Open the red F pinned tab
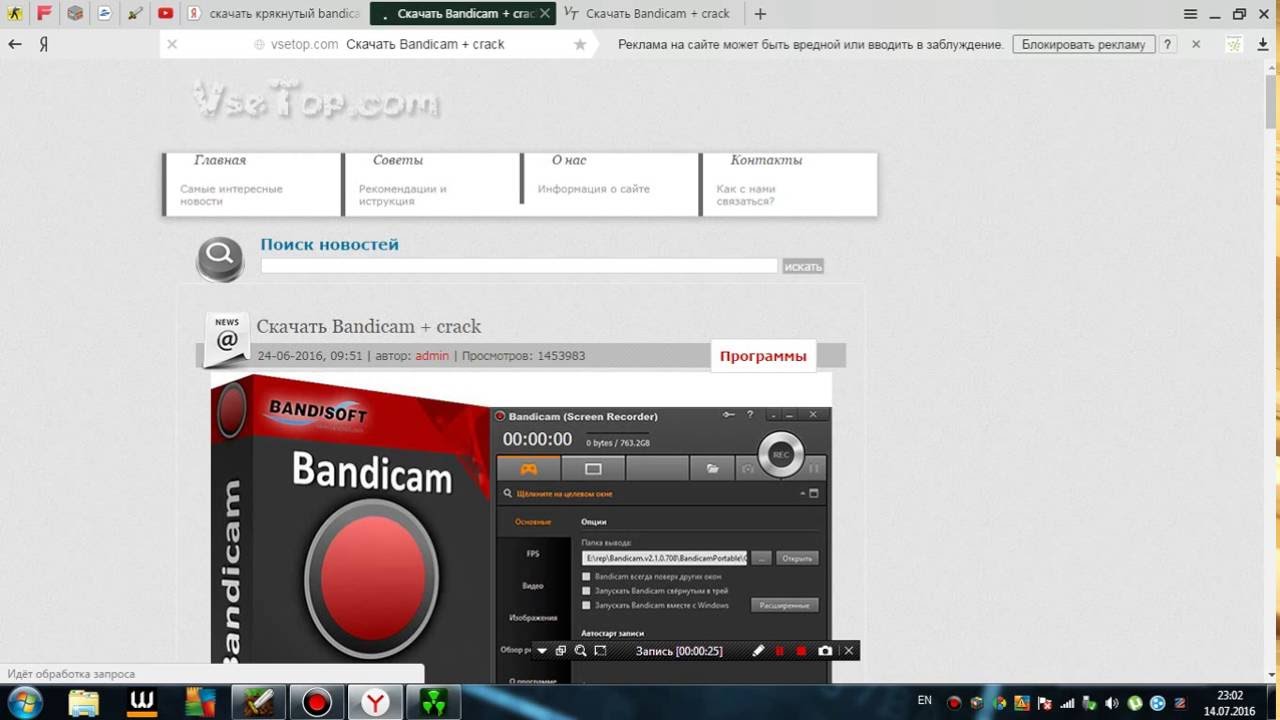This screenshot has height=720, width=1280. click(x=44, y=14)
